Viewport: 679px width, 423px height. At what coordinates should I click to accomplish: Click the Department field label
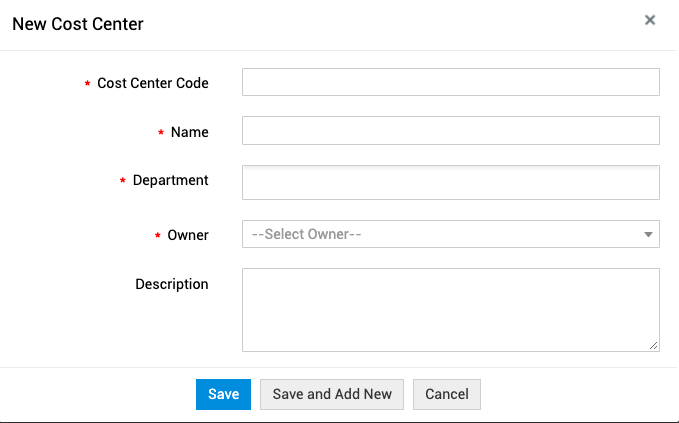[171, 181]
